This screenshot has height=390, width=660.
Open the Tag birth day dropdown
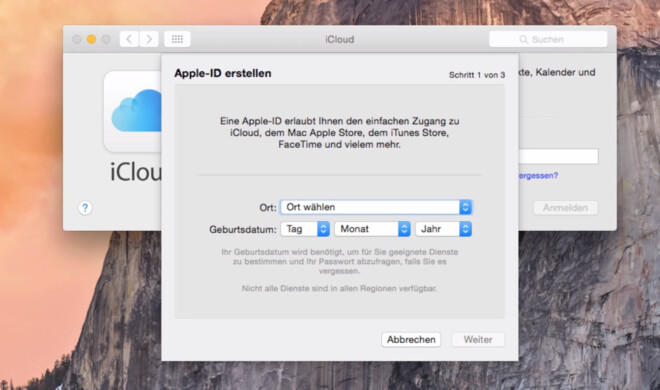305,229
